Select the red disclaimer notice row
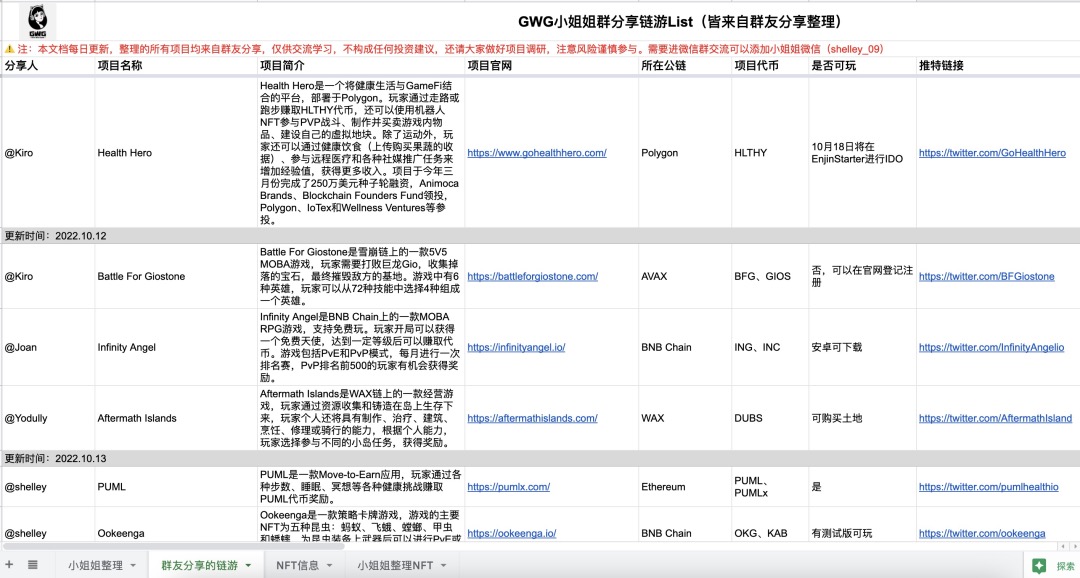Image resolution: width=1080 pixels, height=578 pixels. click(x=540, y=49)
